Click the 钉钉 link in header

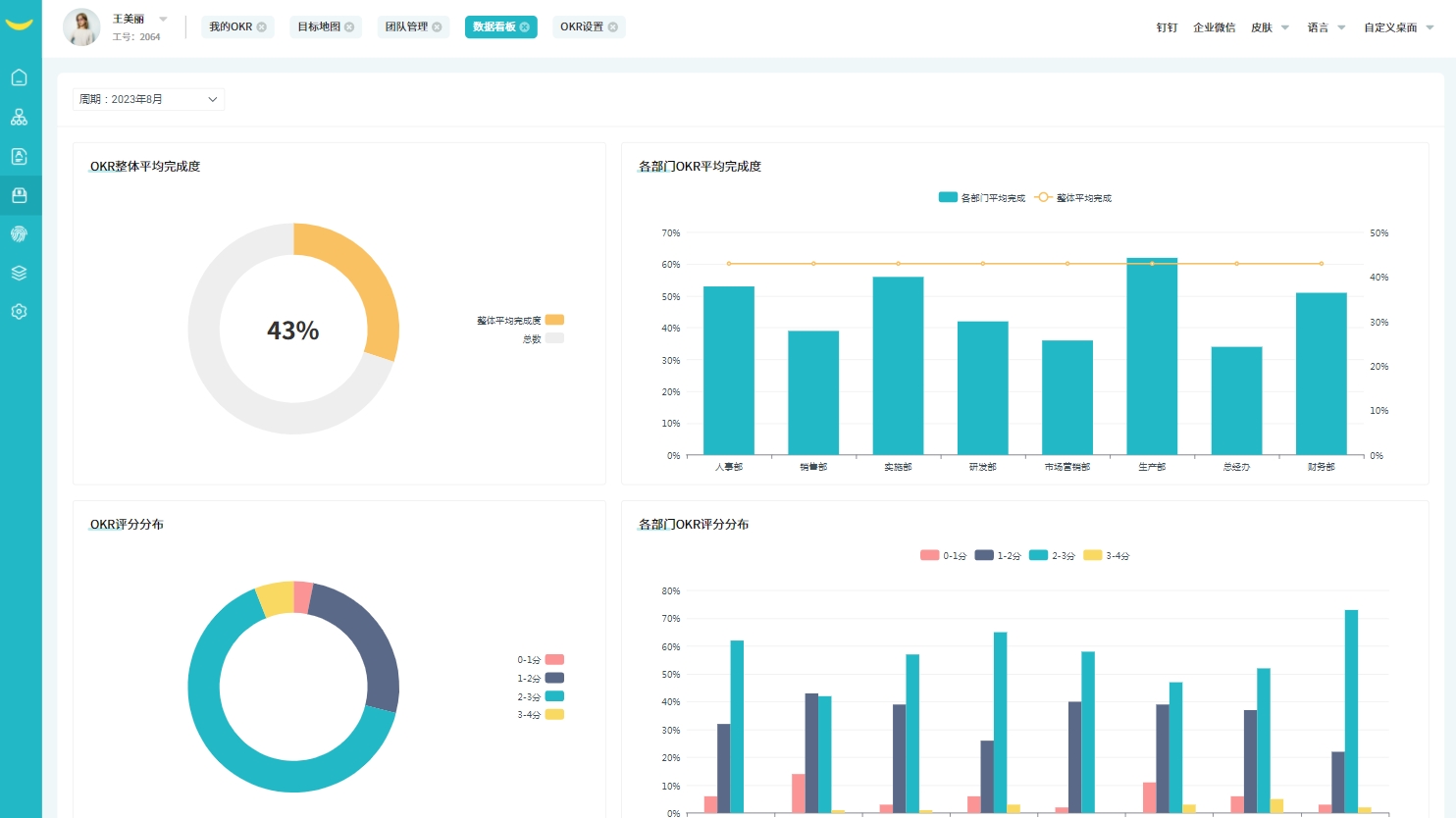click(1167, 27)
